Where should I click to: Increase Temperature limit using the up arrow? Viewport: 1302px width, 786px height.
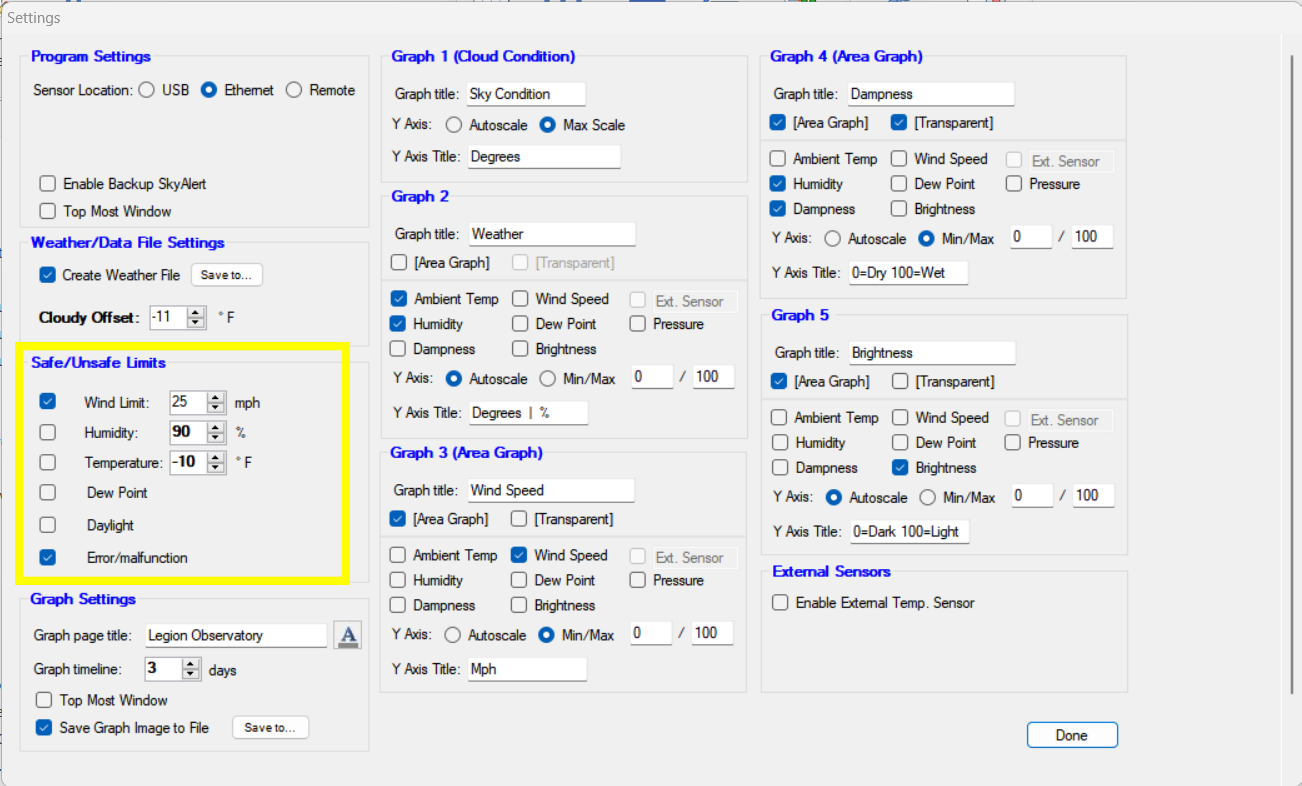[x=216, y=458]
